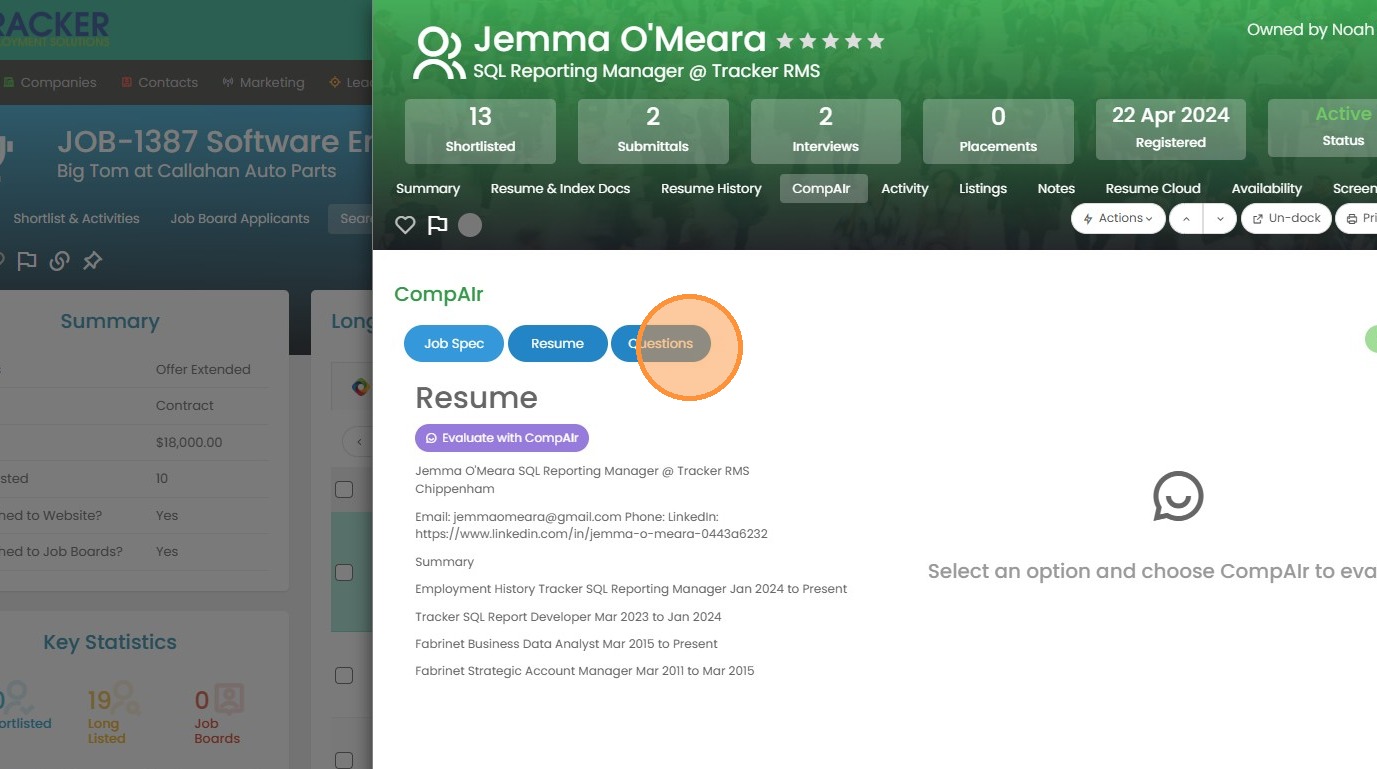
Task: Click the 2 Interviews stat card
Action: [x=826, y=130]
